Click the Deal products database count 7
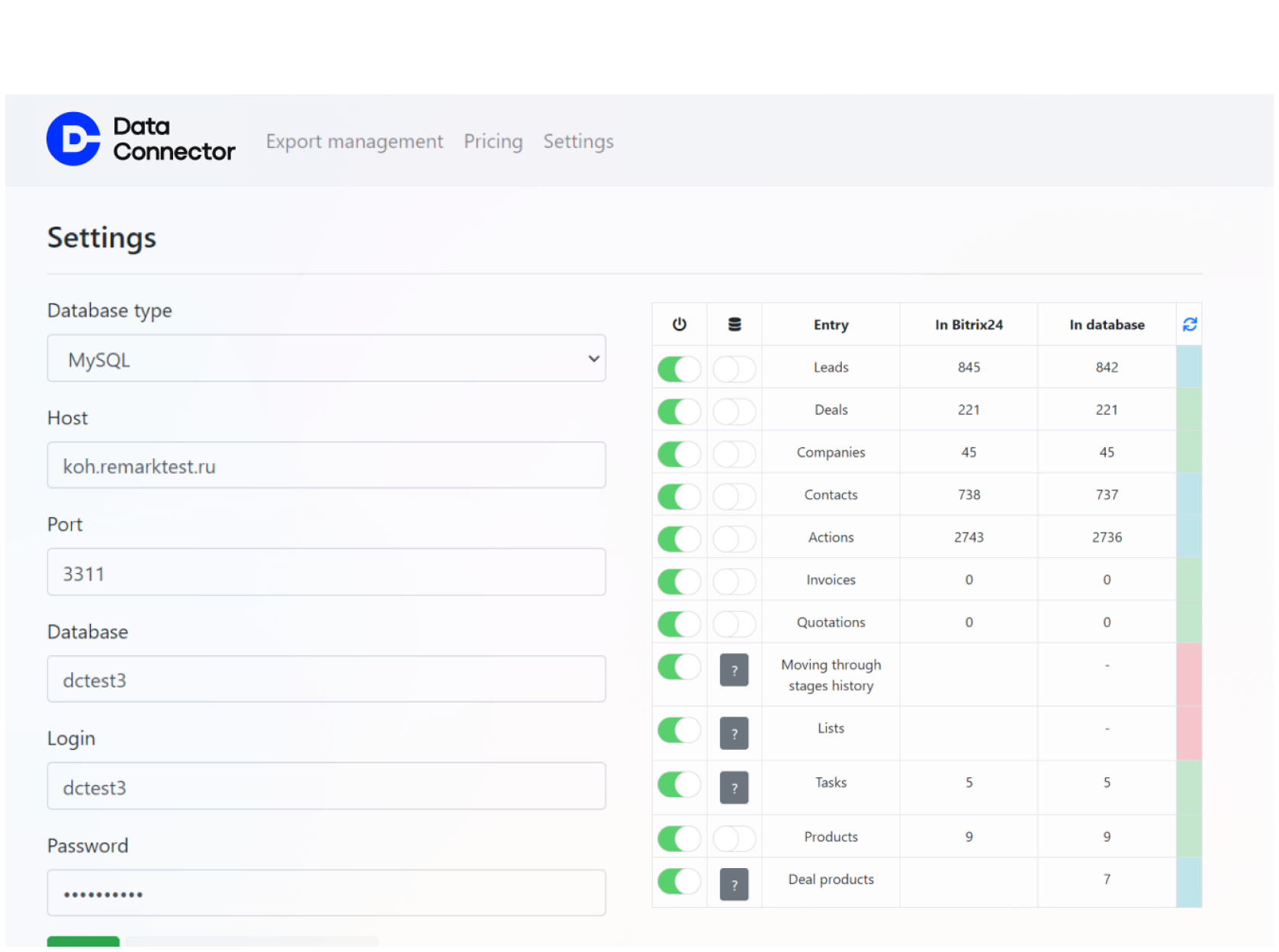The image size is (1279, 952). [x=1107, y=880]
